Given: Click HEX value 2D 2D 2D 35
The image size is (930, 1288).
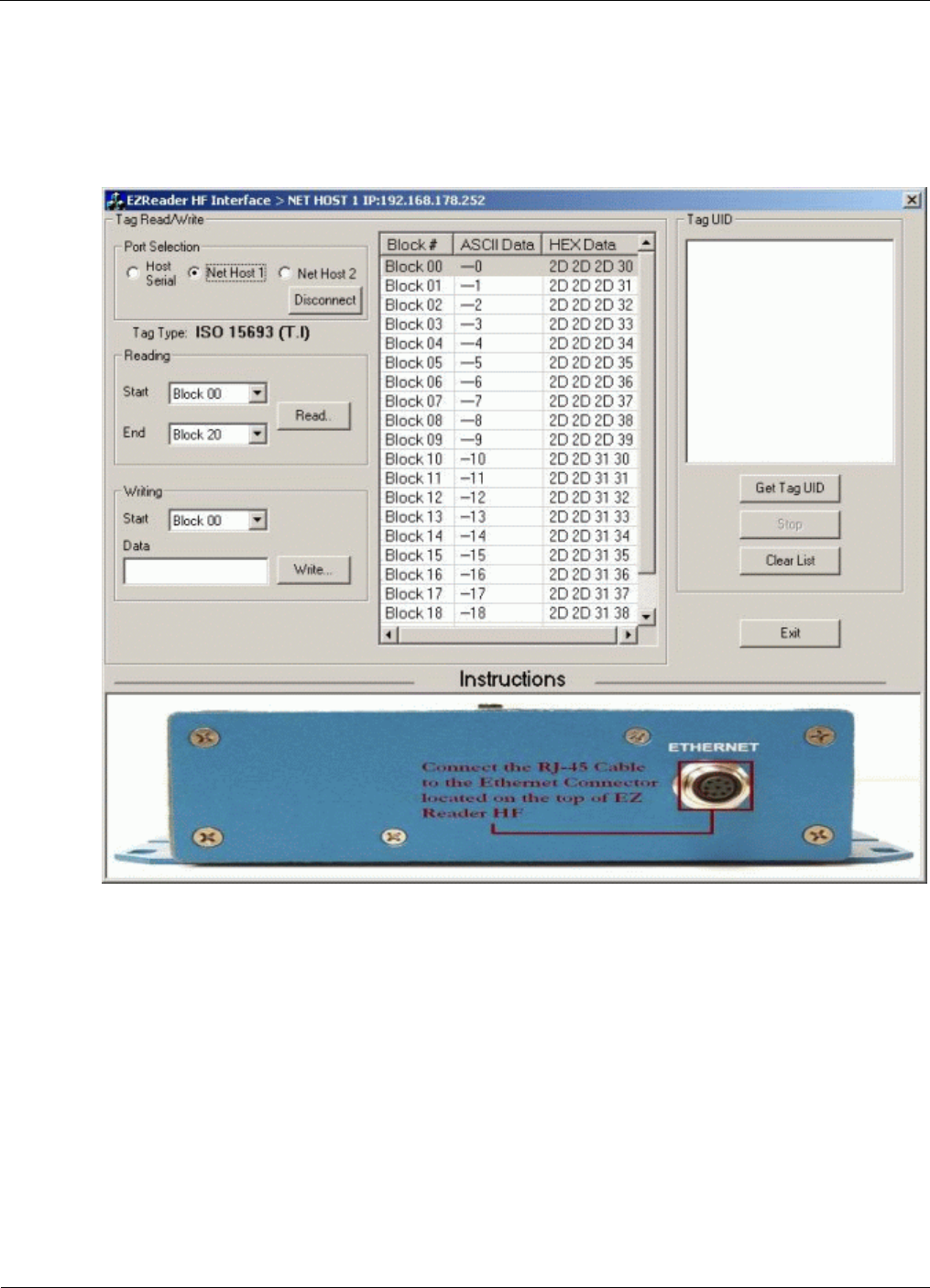Looking at the screenshot, I should coord(591,362).
